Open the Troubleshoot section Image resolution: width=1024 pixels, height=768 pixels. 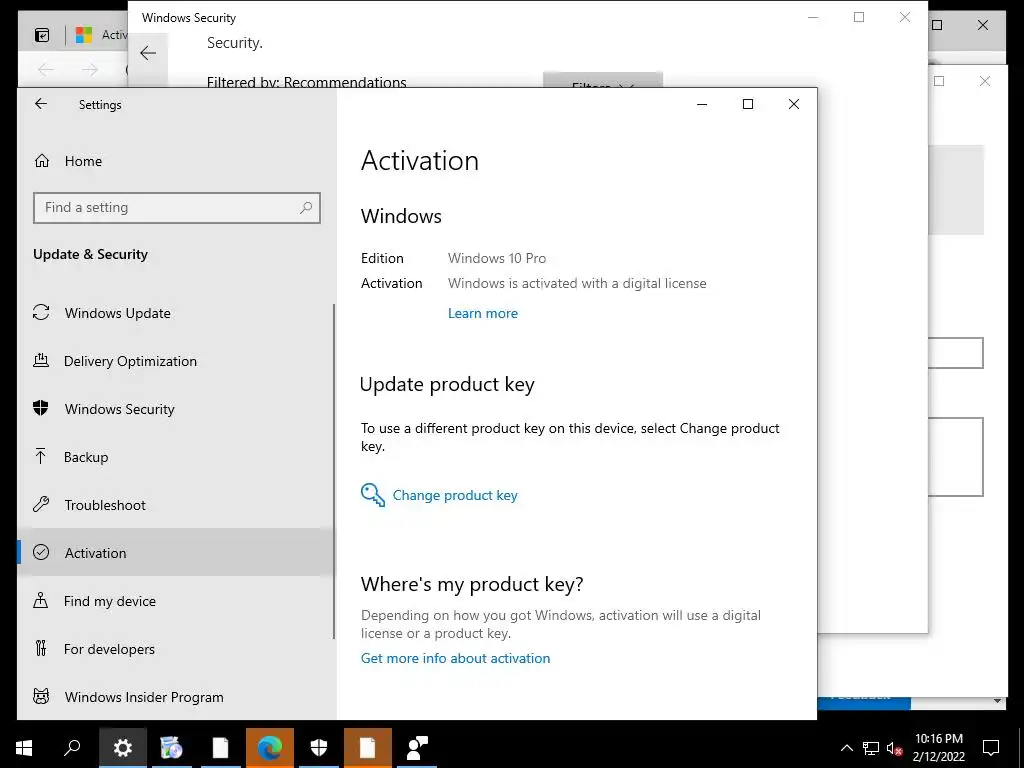click(104, 505)
